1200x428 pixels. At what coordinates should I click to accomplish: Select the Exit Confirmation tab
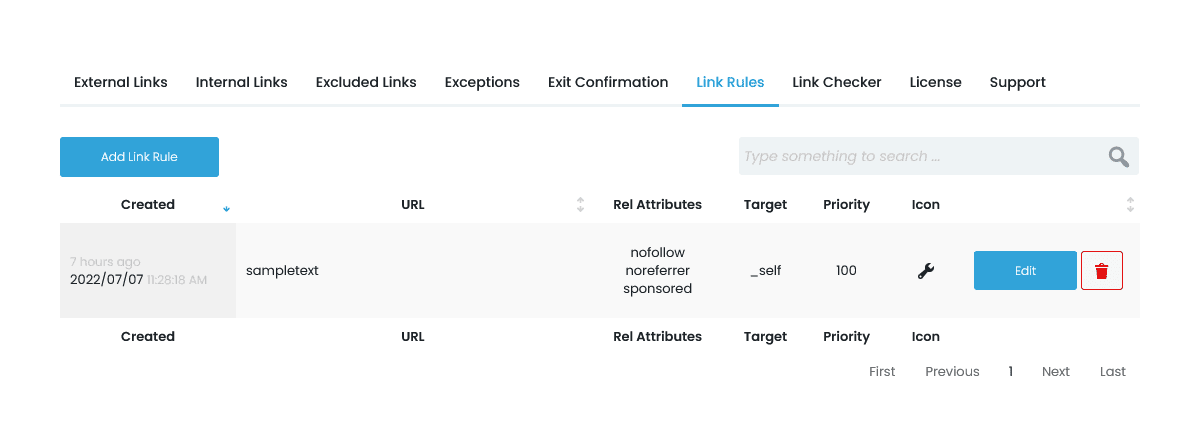point(608,82)
